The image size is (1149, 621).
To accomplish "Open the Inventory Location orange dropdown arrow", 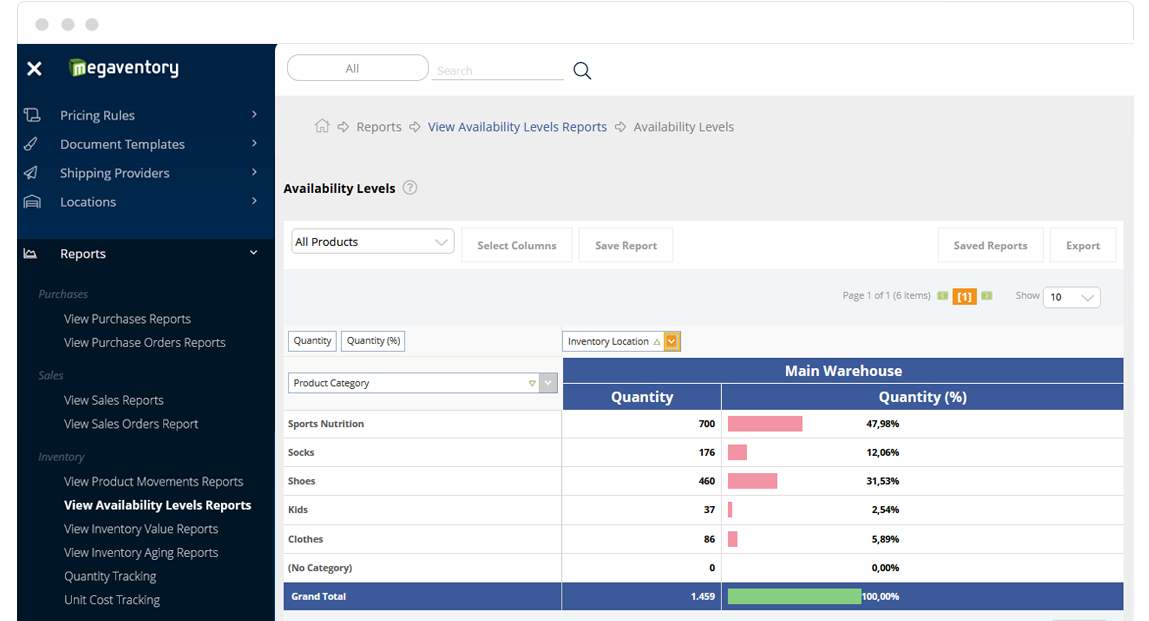I will (672, 342).
